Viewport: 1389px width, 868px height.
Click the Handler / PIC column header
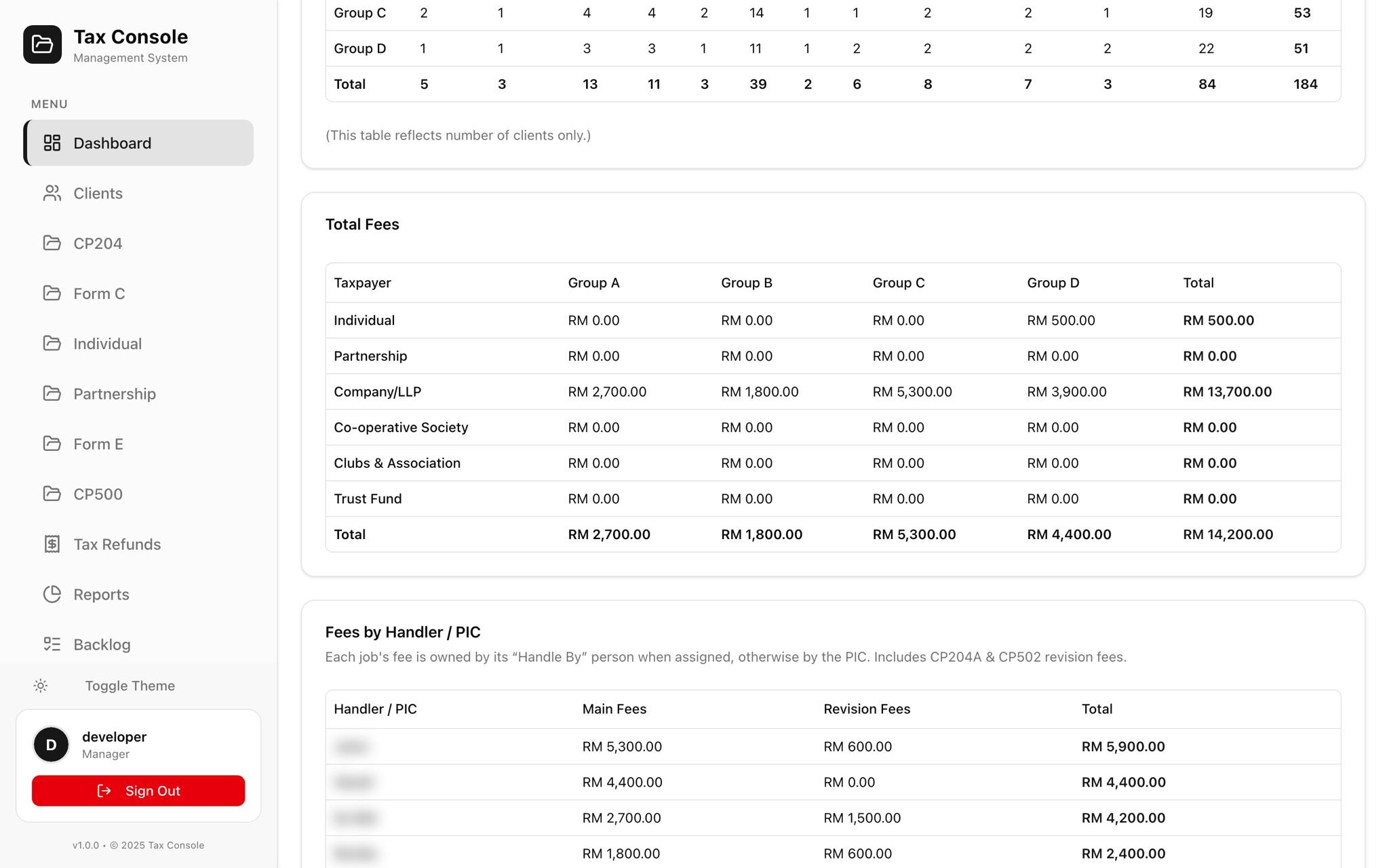375,709
